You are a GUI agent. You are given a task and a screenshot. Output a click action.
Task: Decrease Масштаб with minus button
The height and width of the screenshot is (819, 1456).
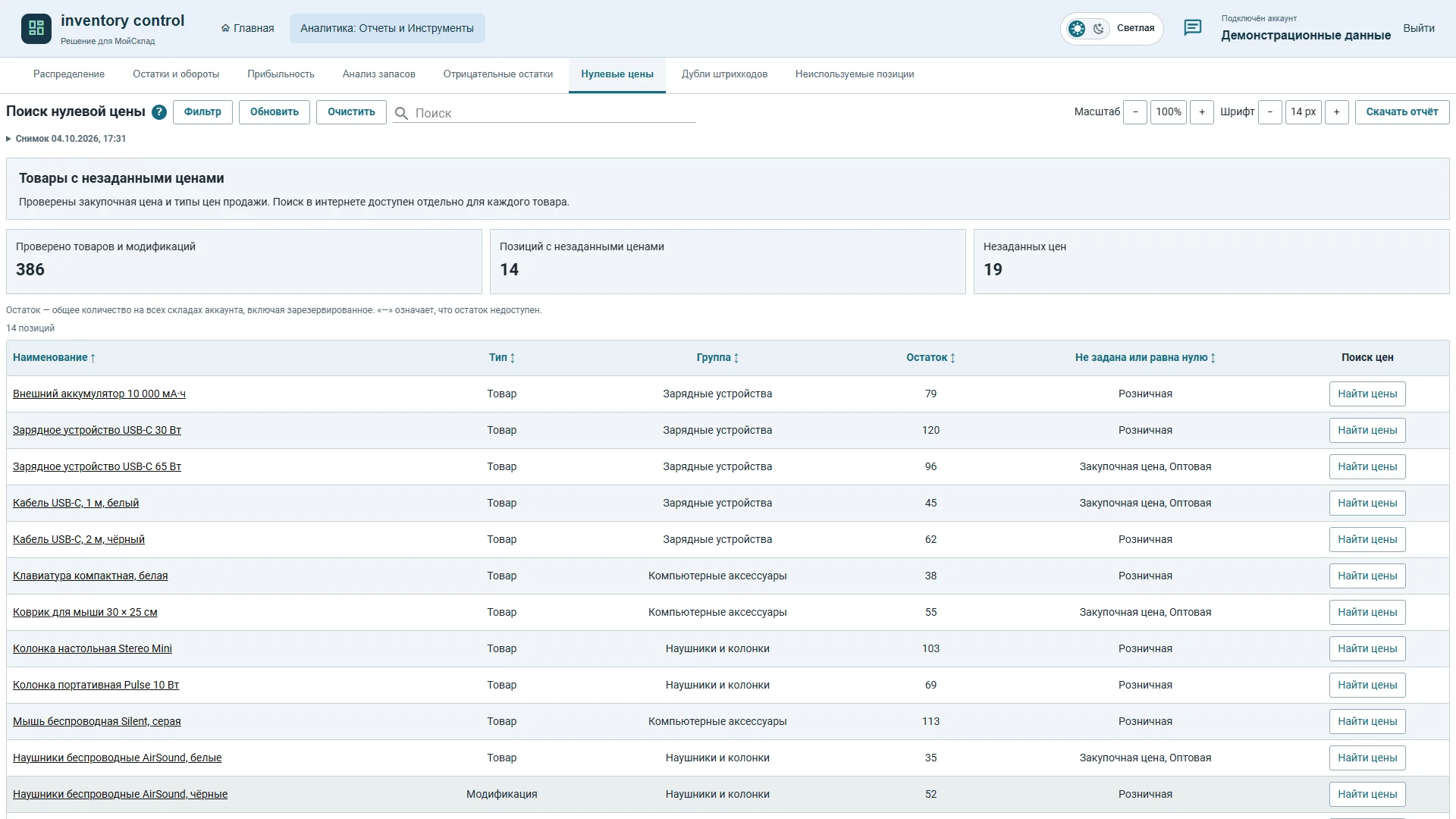click(1135, 112)
